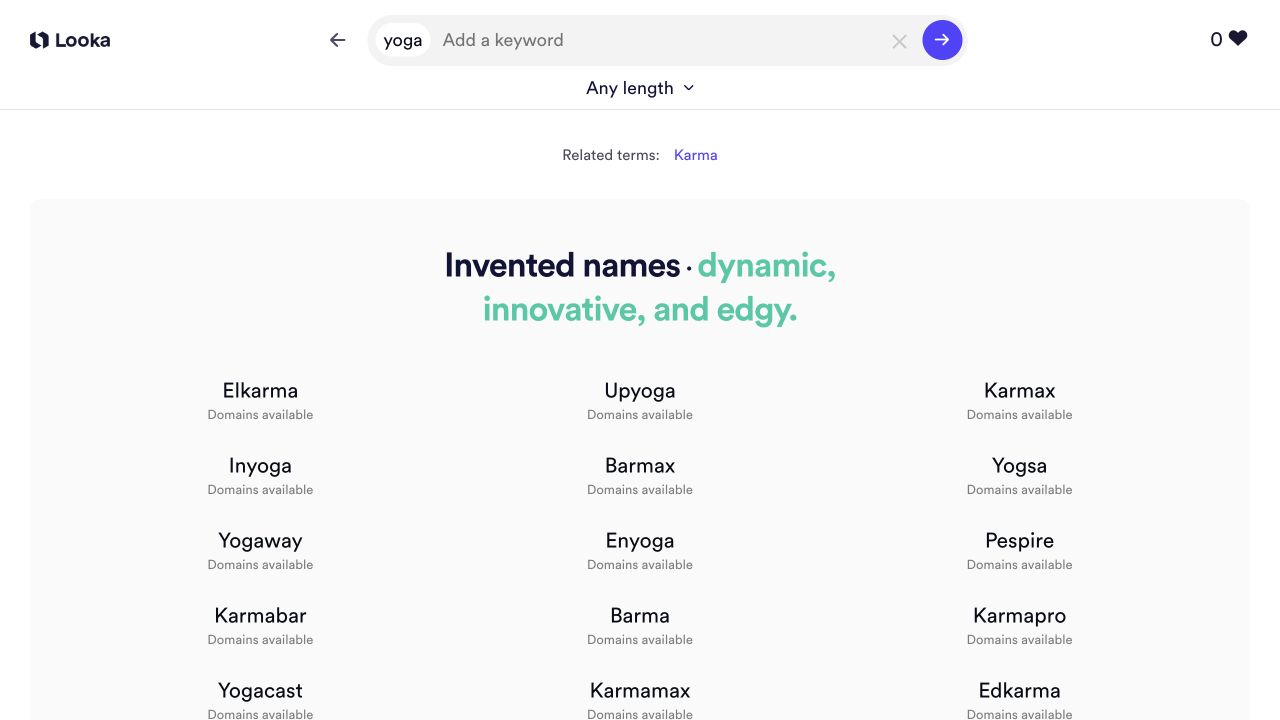Select the name Elkarma
Viewport: 1280px width, 720px height.
pos(260,391)
